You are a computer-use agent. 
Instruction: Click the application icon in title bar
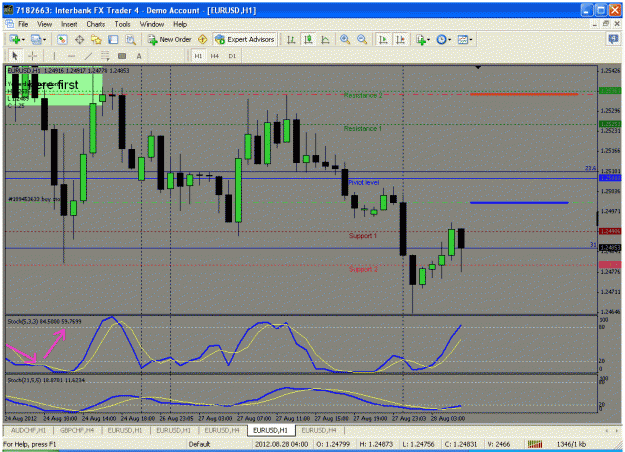tap(8, 10)
